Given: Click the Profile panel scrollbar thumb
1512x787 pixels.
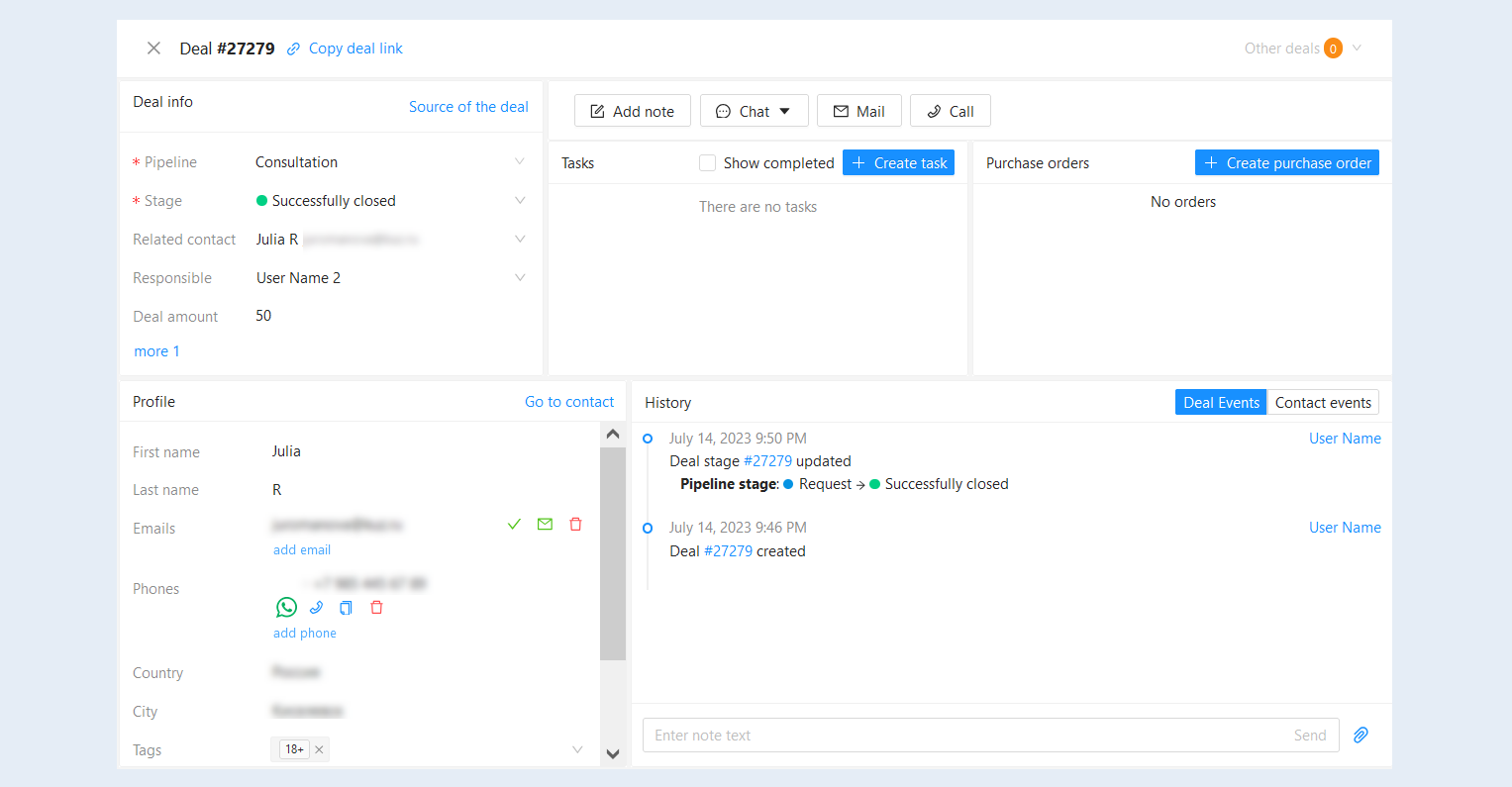Looking at the screenshot, I should (613, 553).
